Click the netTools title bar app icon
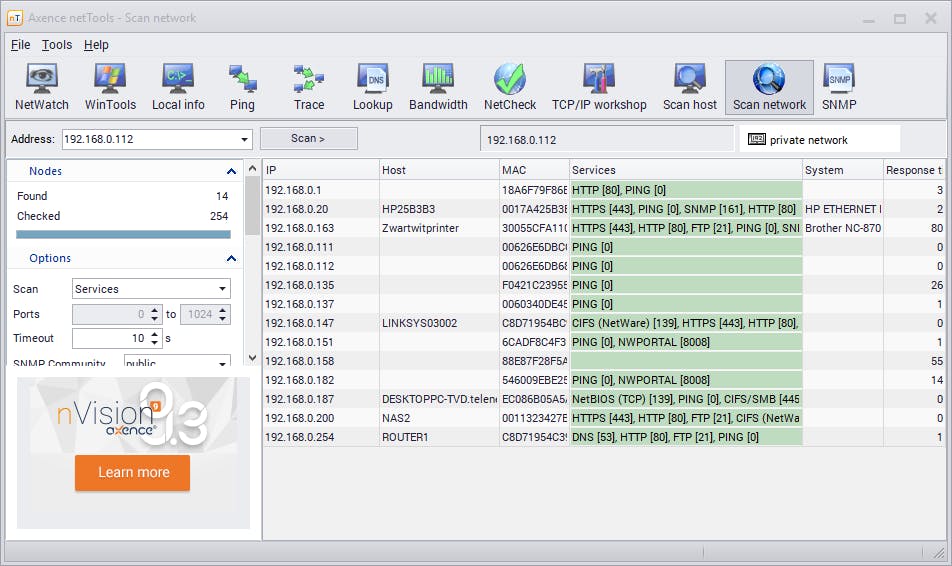Viewport: 952px width, 566px height. point(15,18)
